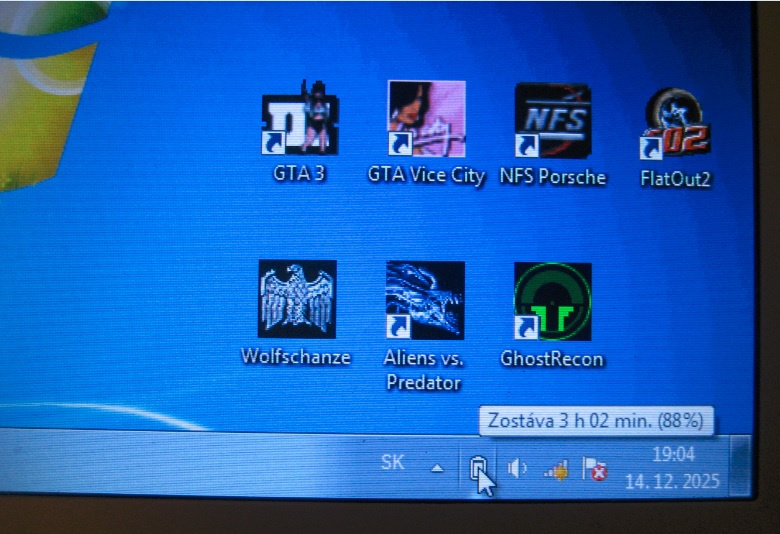This screenshot has height=534, width=780.
Task: Click the 'FlatOut2' label text
Action: [676, 179]
